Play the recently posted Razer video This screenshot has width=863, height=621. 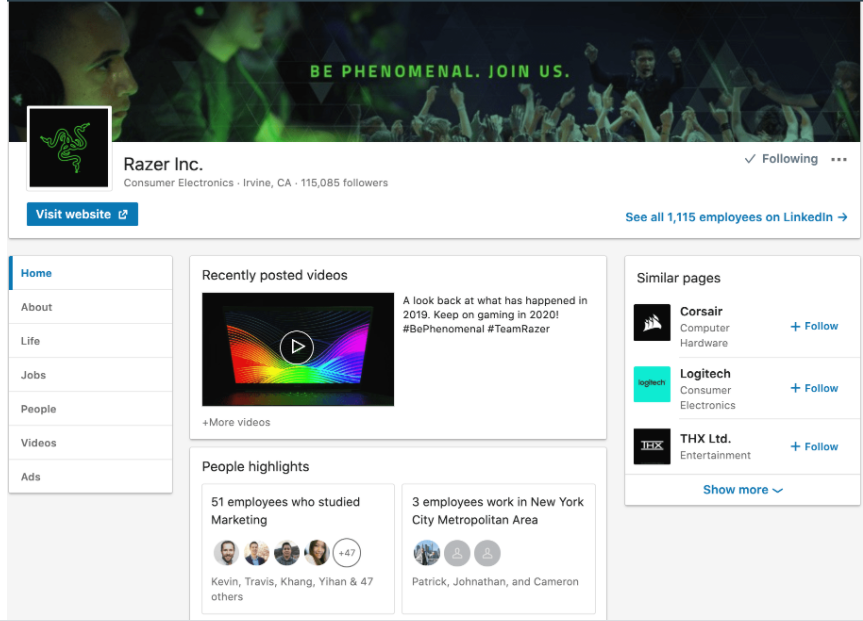coord(297,347)
